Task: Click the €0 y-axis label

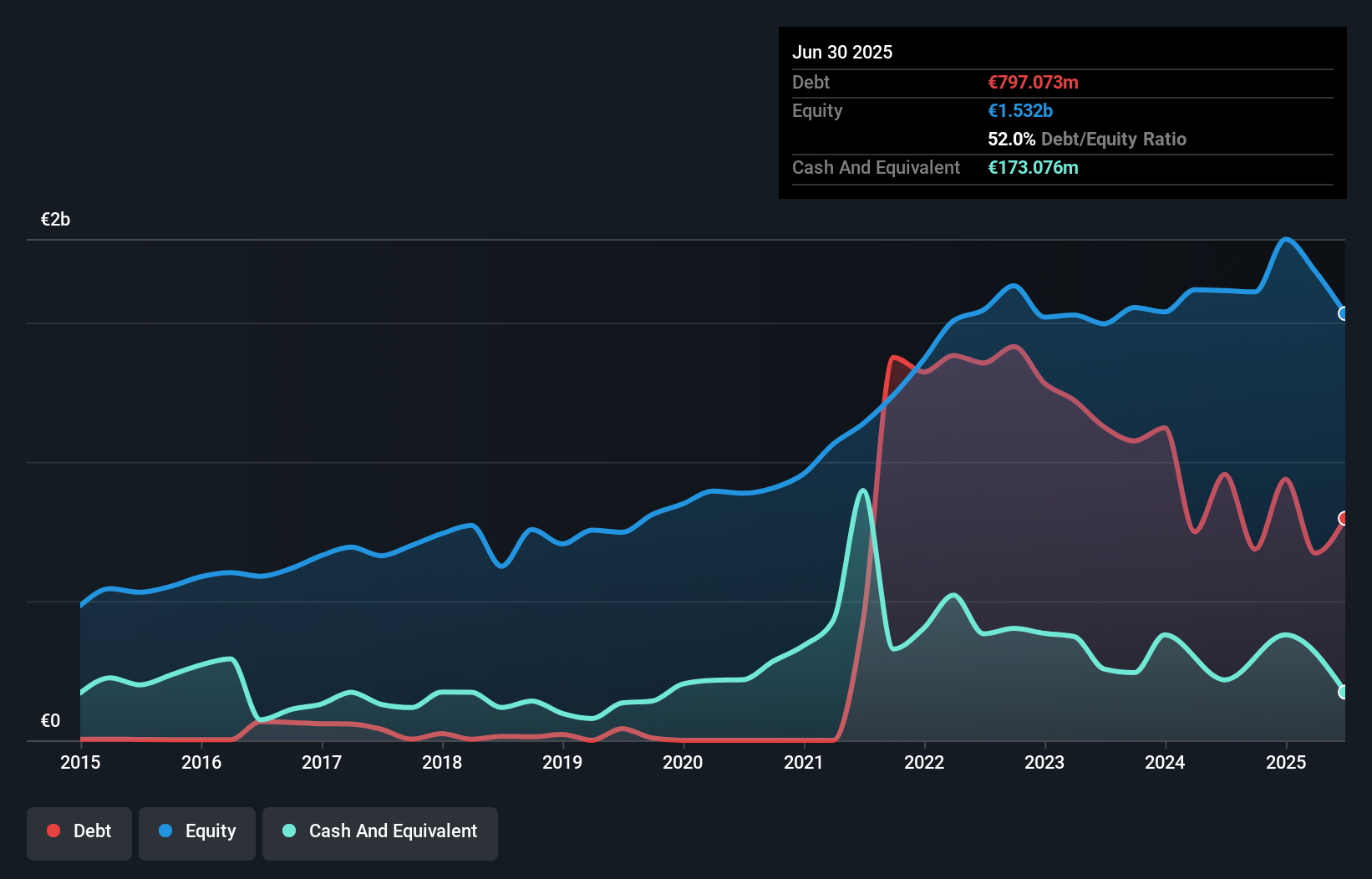Action: click(x=50, y=720)
